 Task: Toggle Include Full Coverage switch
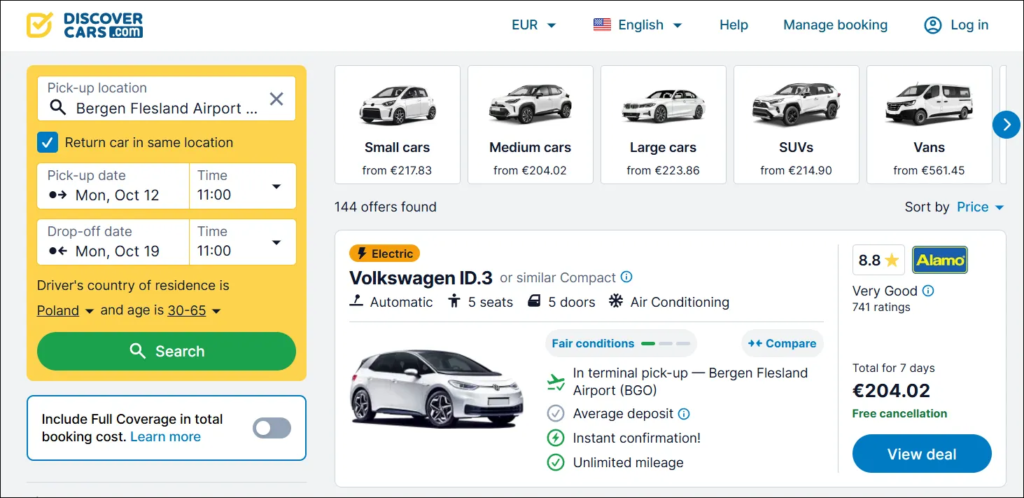pos(272,428)
